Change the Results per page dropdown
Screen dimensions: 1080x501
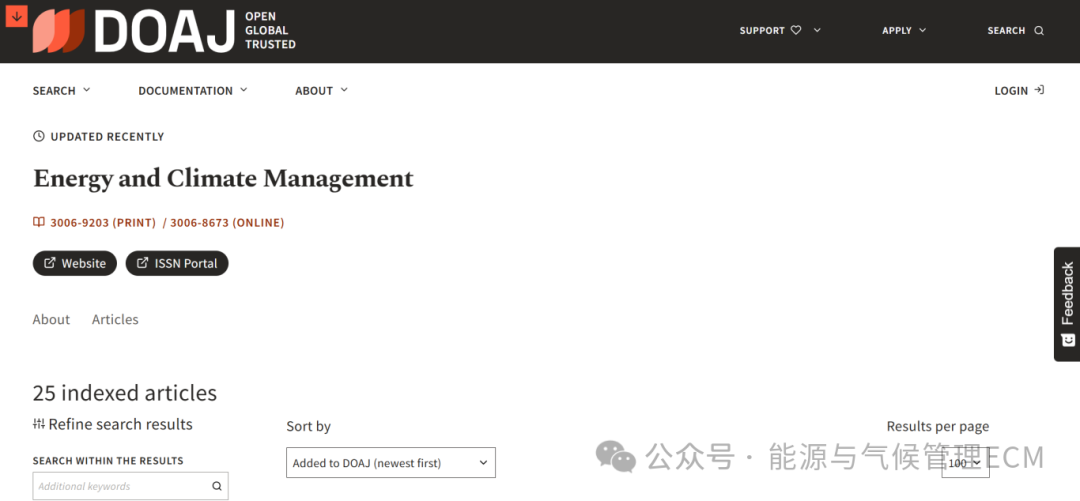[964, 463]
